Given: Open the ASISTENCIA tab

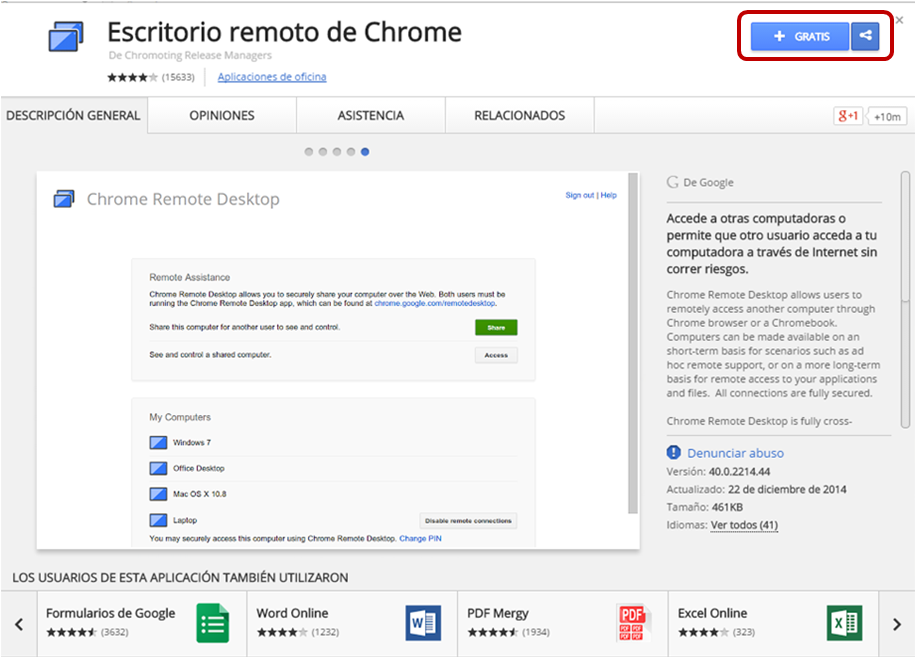Looking at the screenshot, I should pyautogui.click(x=371, y=116).
